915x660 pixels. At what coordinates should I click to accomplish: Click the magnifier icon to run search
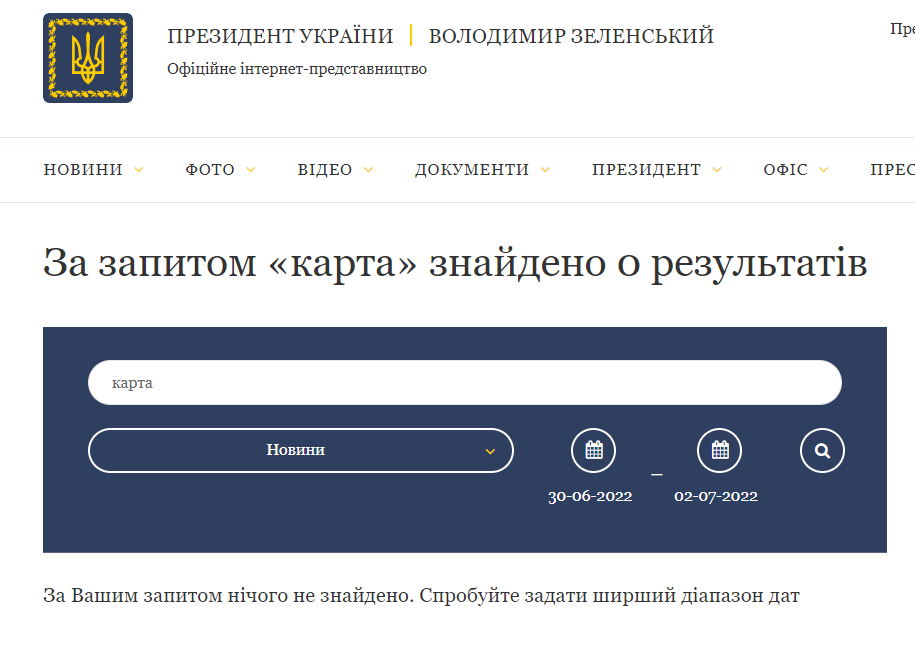822,450
